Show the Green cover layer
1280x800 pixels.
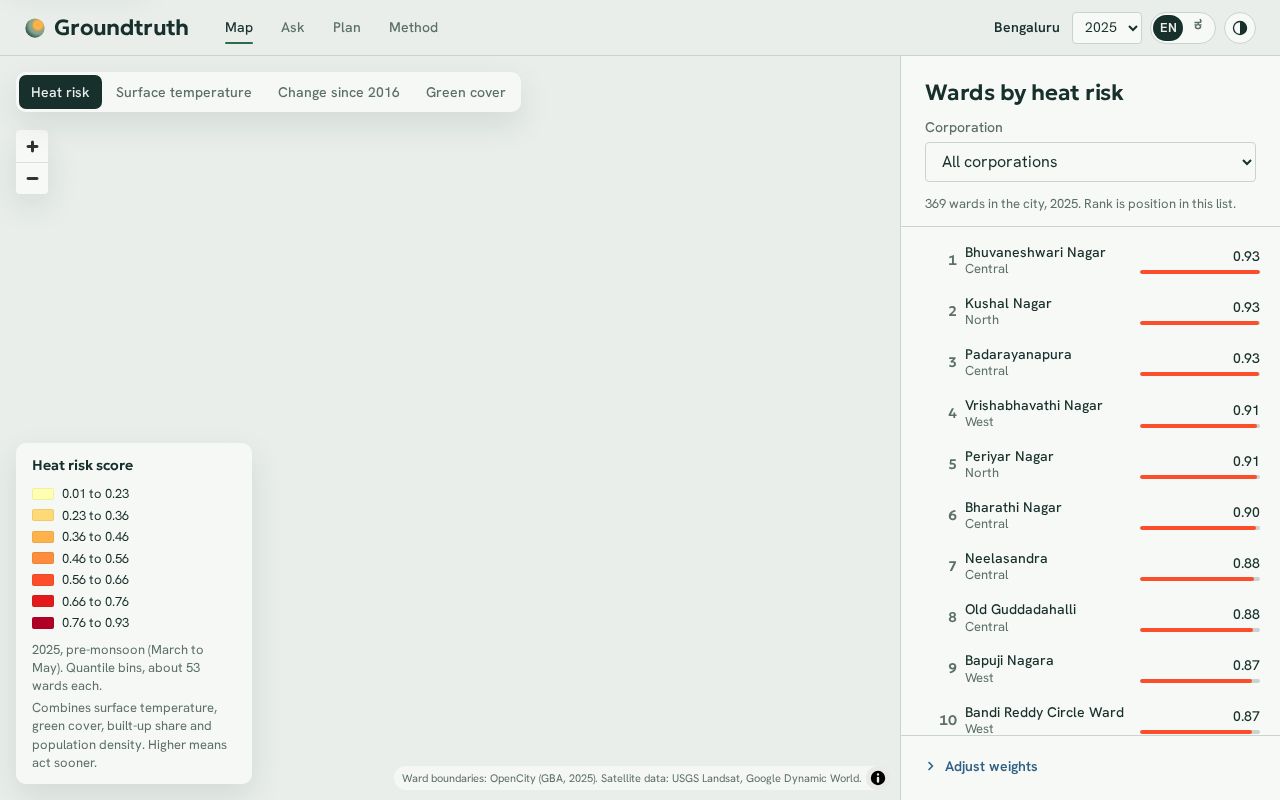(x=466, y=92)
